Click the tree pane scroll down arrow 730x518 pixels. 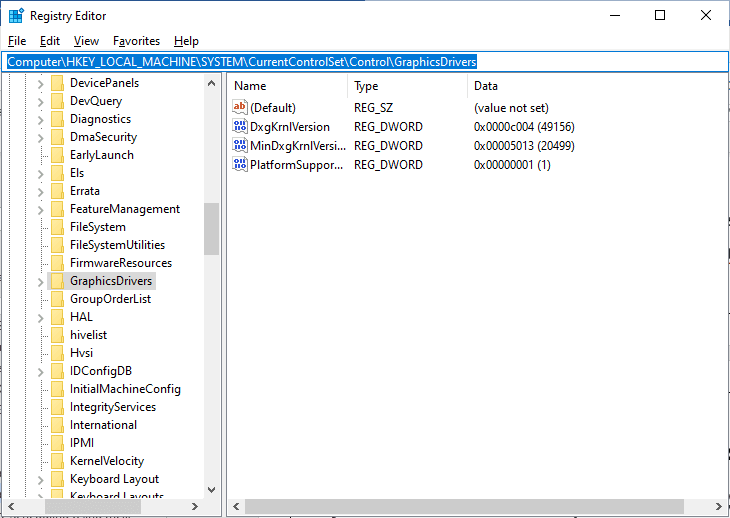tap(211, 490)
